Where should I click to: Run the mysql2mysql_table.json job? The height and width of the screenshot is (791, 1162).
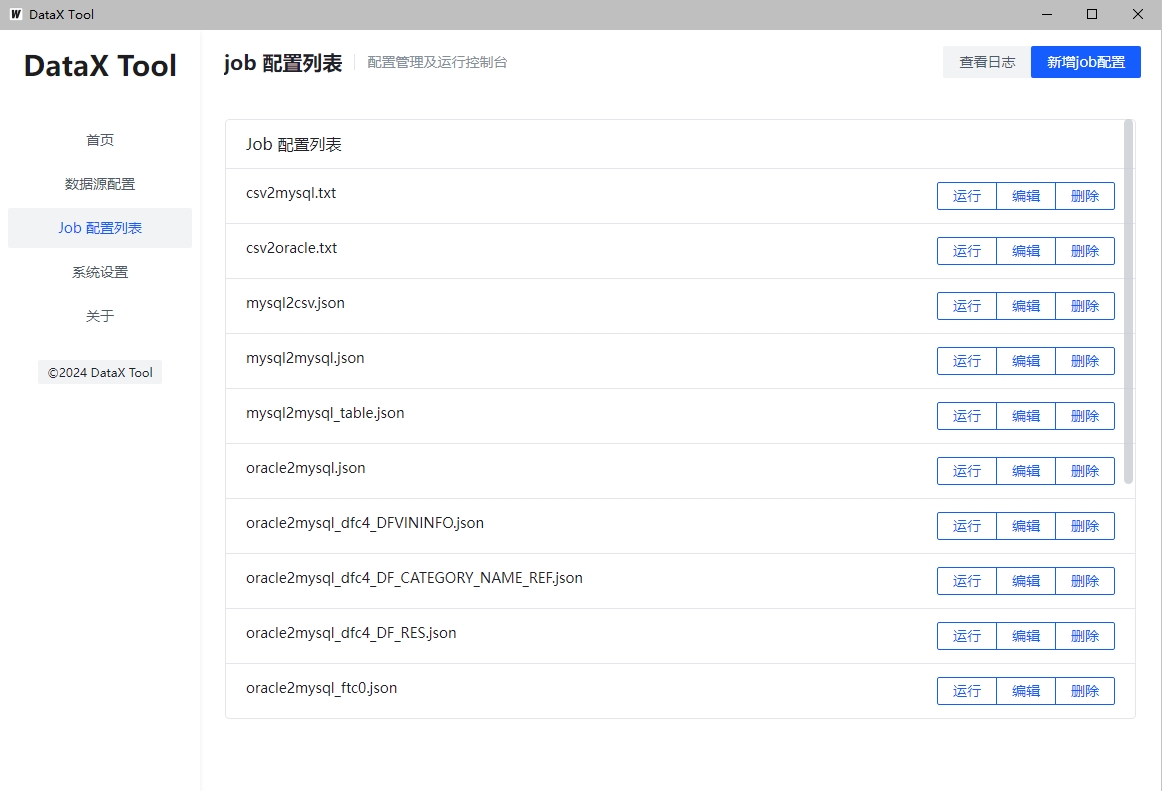point(966,416)
